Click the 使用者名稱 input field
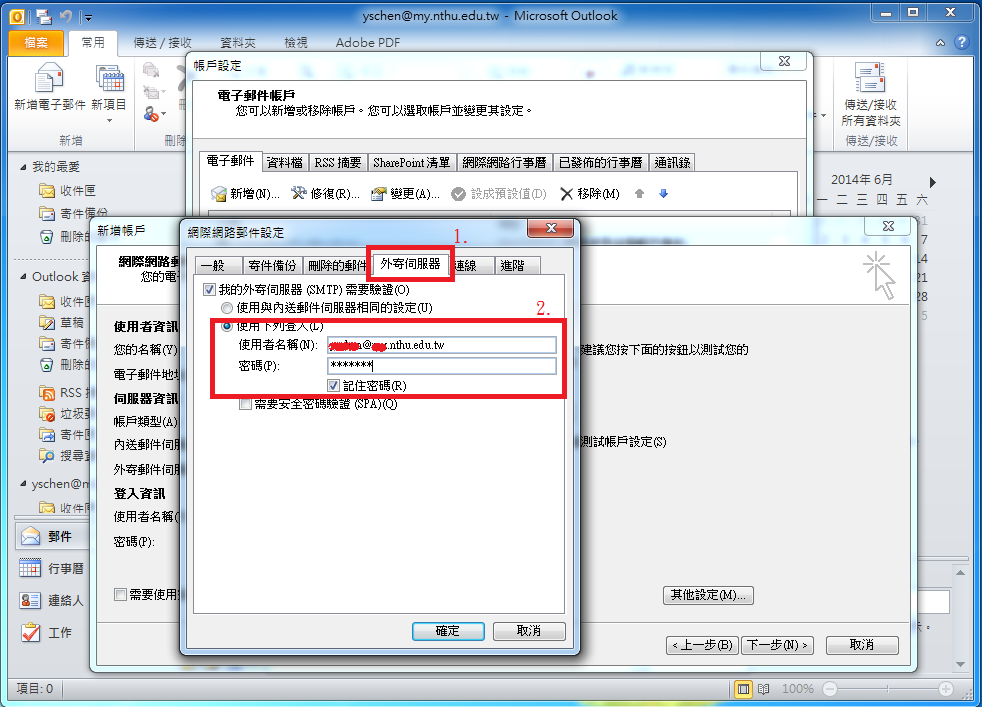 point(441,345)
